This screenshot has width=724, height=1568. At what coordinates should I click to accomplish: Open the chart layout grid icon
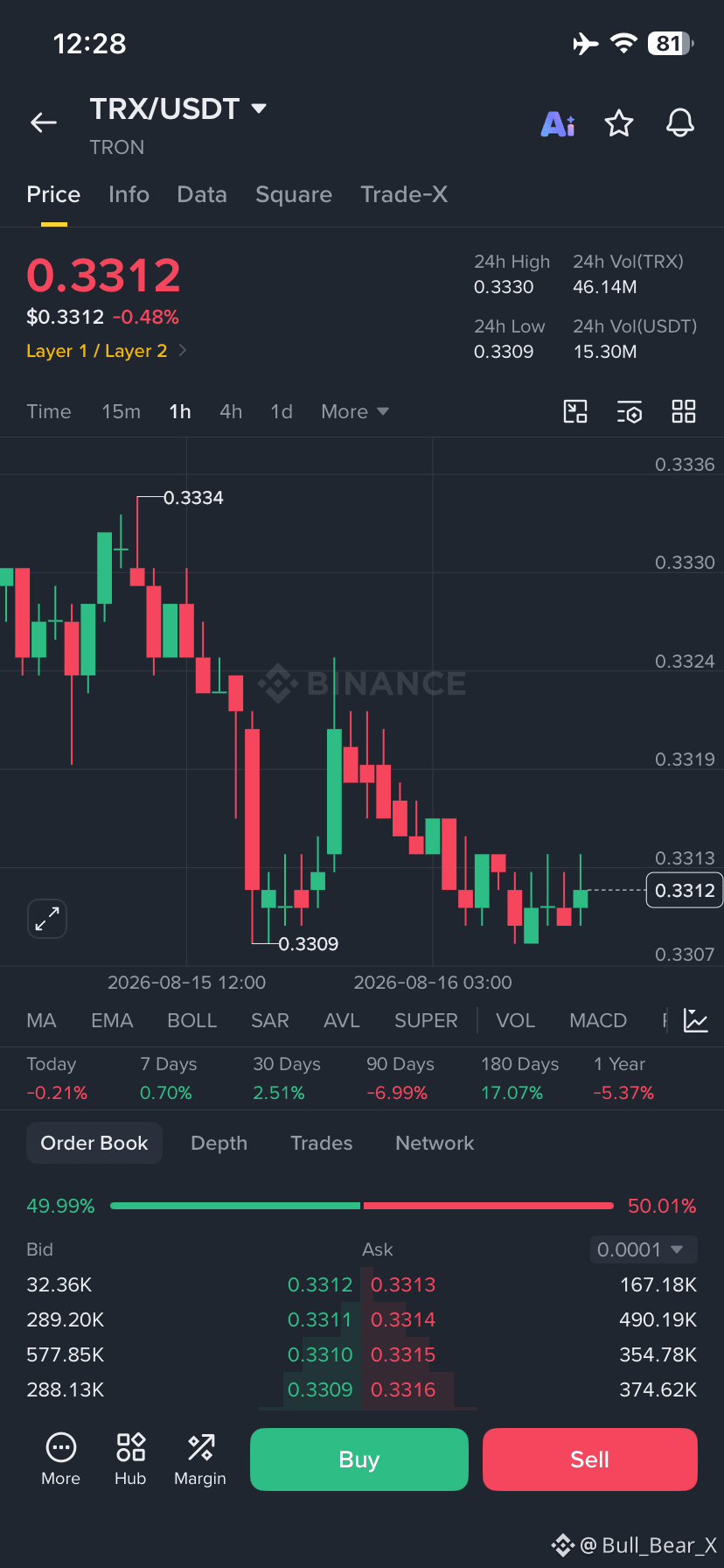point(684,411)
